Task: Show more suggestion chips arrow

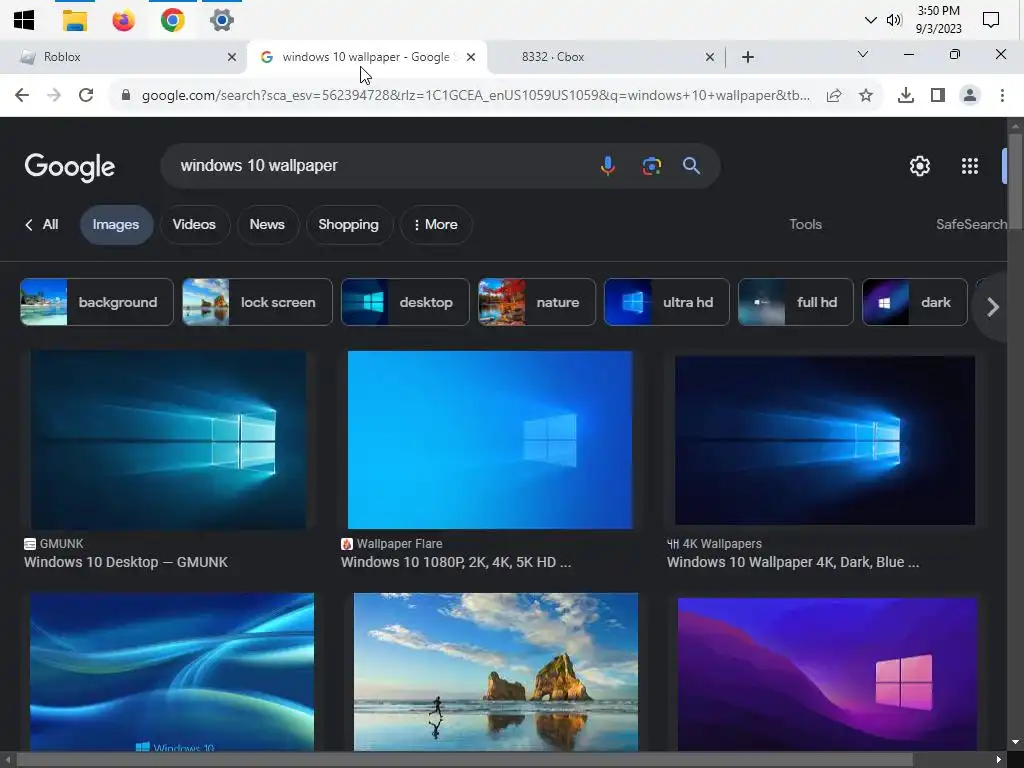Action: point(993,307)
